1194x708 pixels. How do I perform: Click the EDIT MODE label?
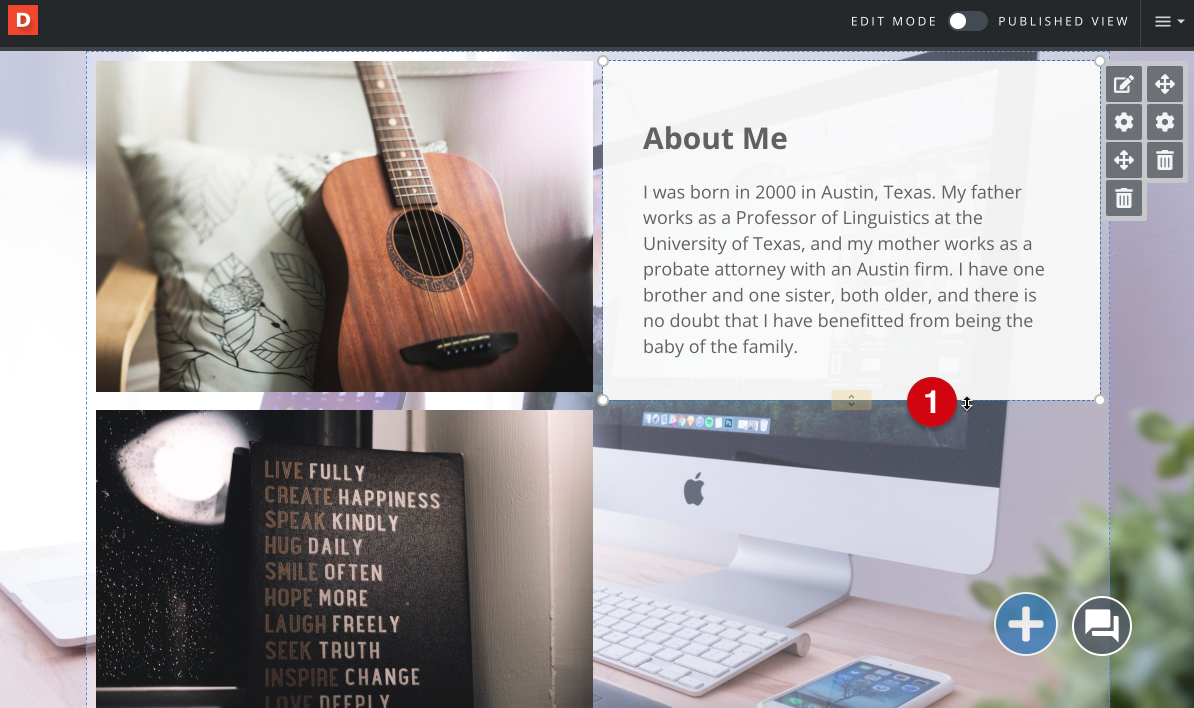[x=893, y=21]
